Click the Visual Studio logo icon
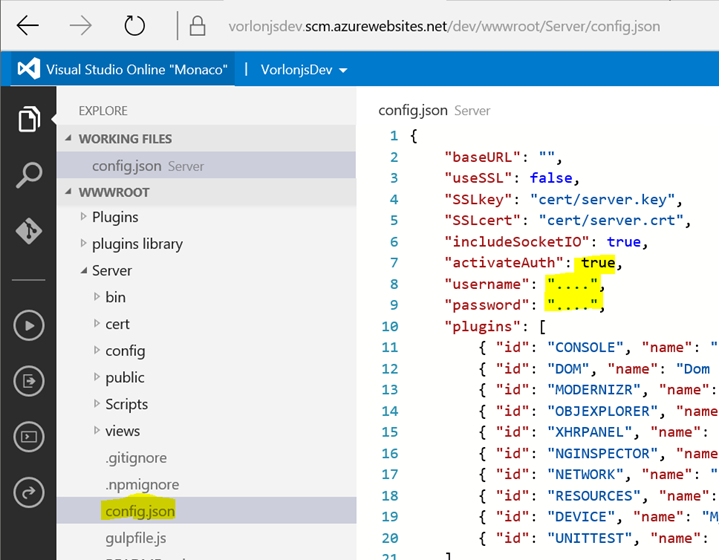The height and width of the screenshot is (560, 719). (28, 69)
